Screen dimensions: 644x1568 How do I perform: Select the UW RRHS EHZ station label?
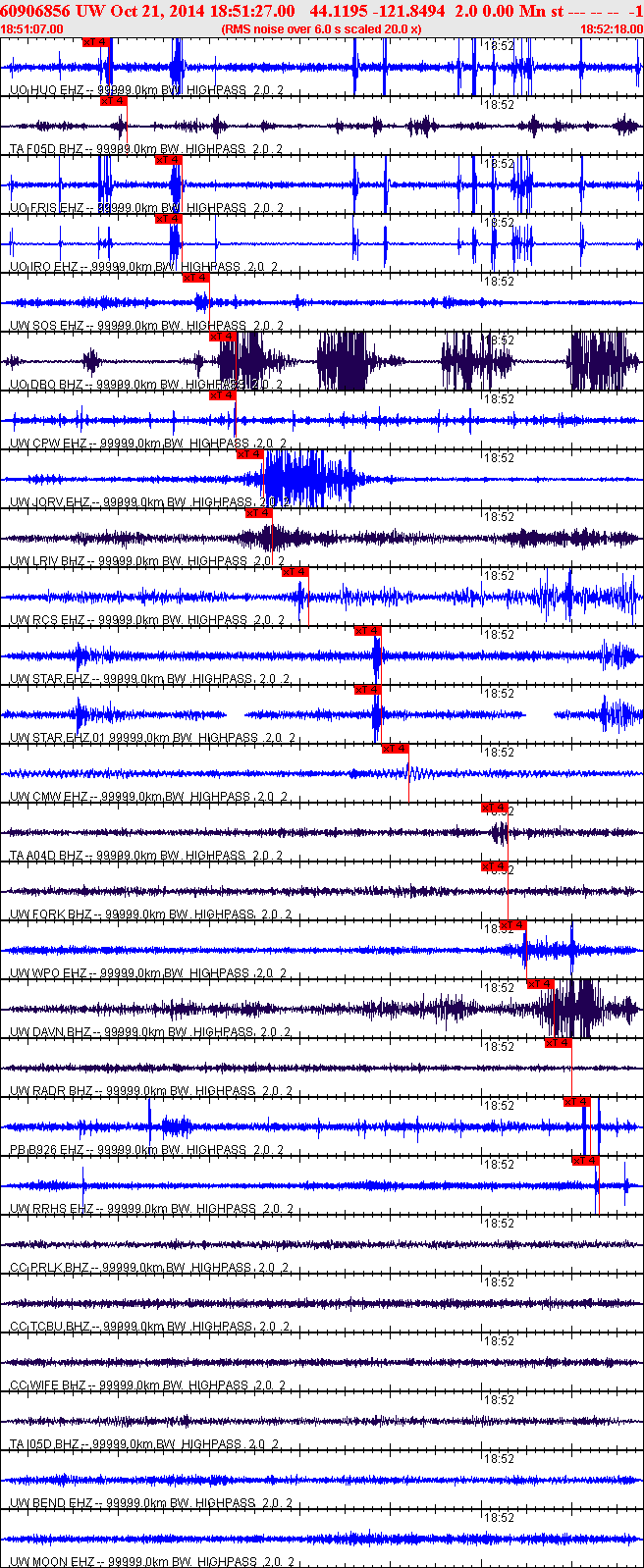click(151, 1209)
